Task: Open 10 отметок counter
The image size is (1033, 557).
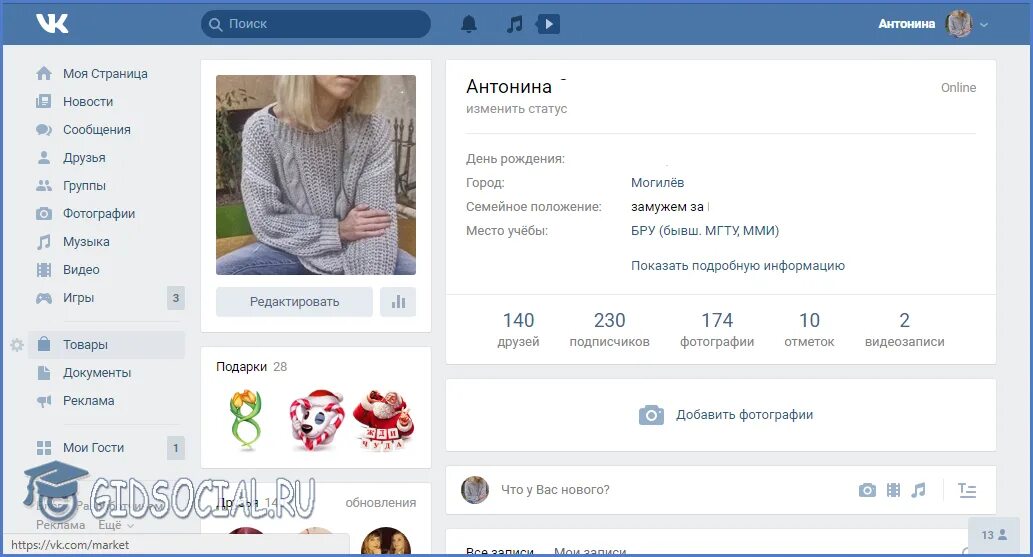Action: (809, 330)
